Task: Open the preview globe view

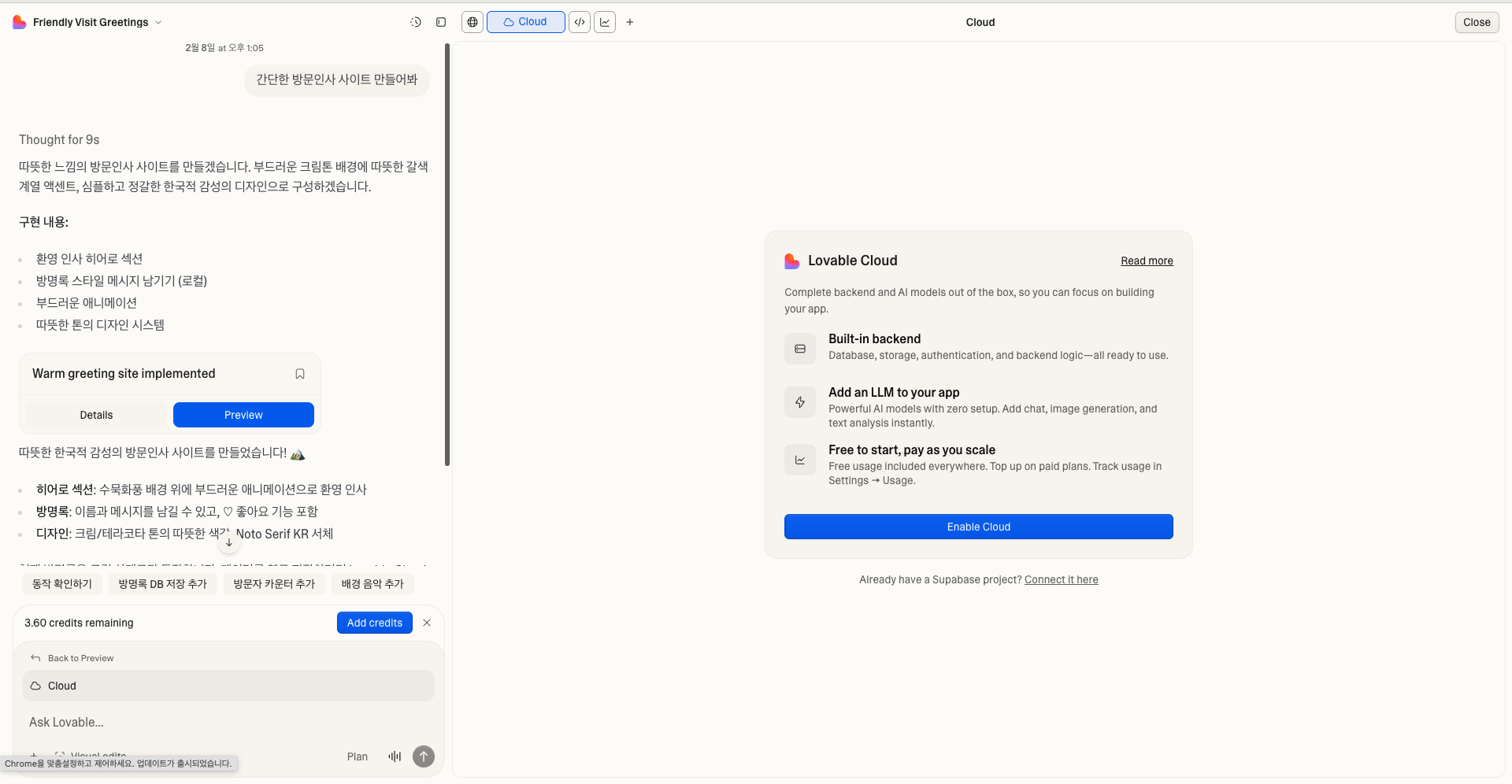Action: click(472, 22)
